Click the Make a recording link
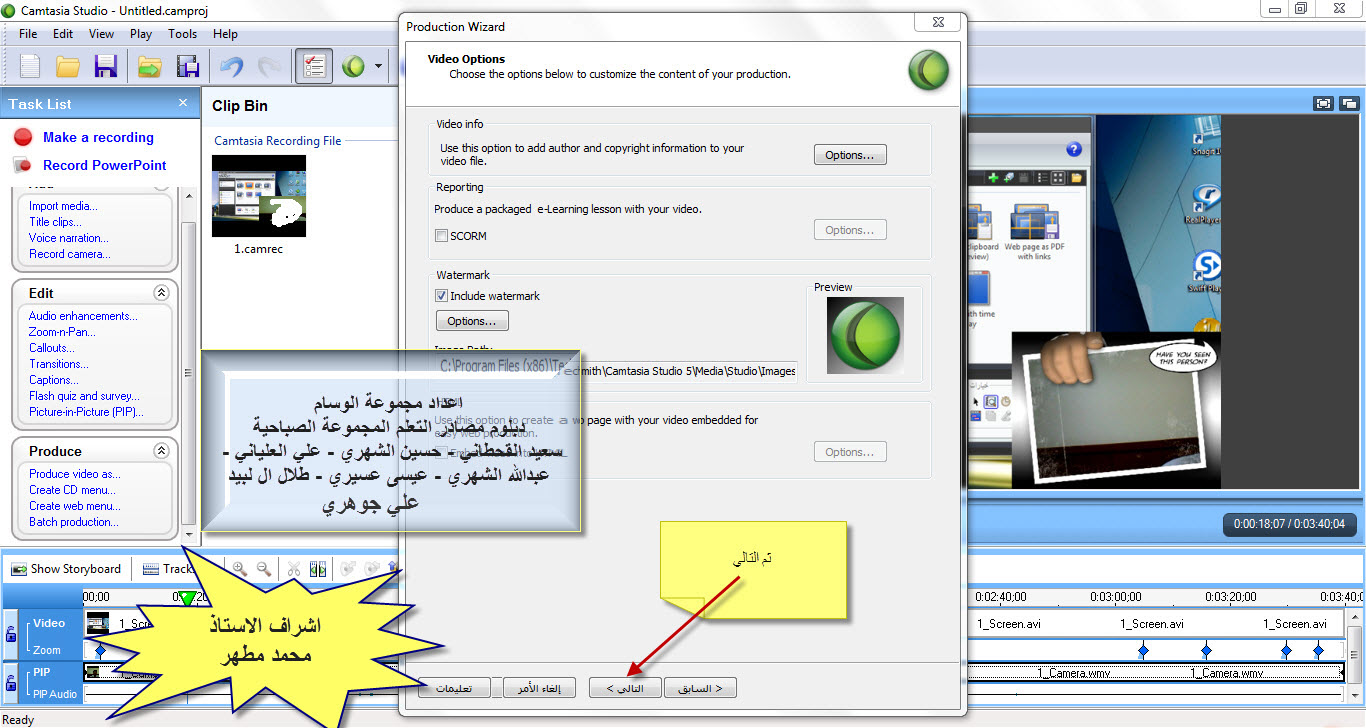Image resolution: width=1366 pixels, height=728 pixels. coord(98,138)
